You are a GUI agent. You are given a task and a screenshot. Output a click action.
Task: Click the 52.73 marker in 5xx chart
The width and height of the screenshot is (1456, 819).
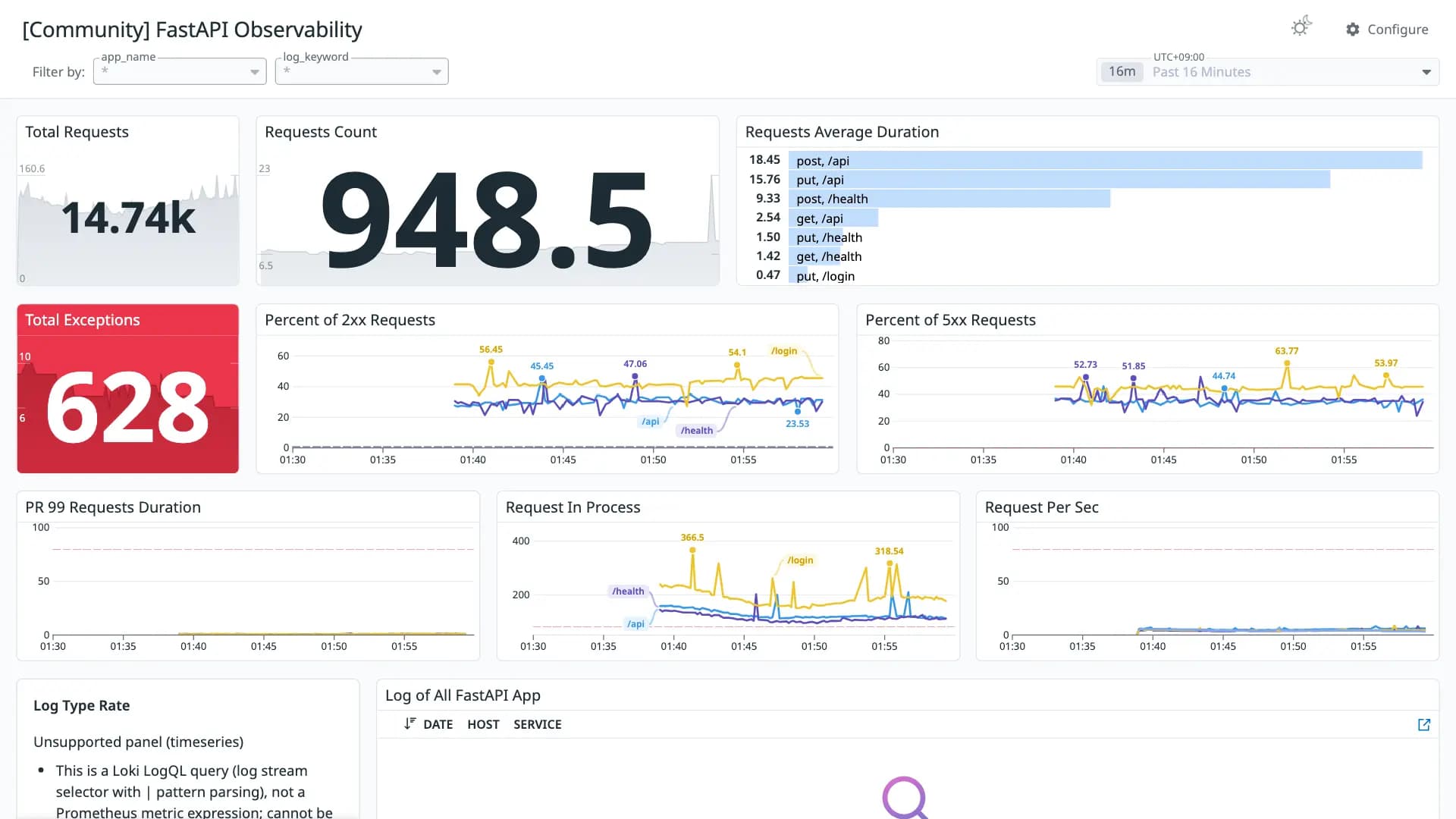pyautogui.click(x=1086, y=377)
